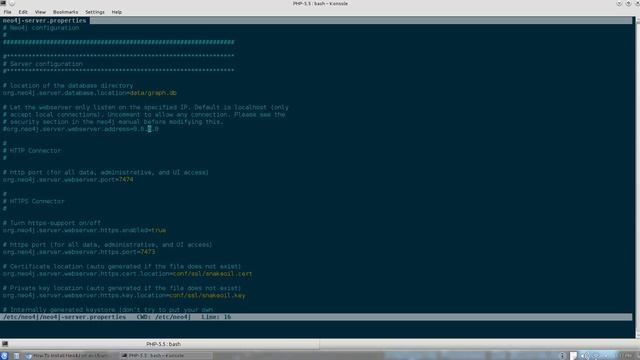Select the PHP-5.5 : bash terminal tab
The image size is (640, 360).
point(163,344)
